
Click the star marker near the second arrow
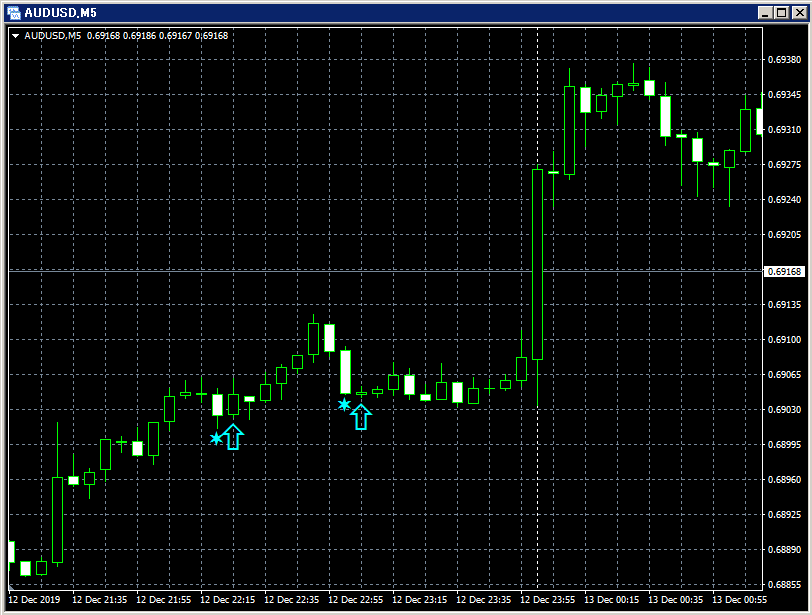344,404
